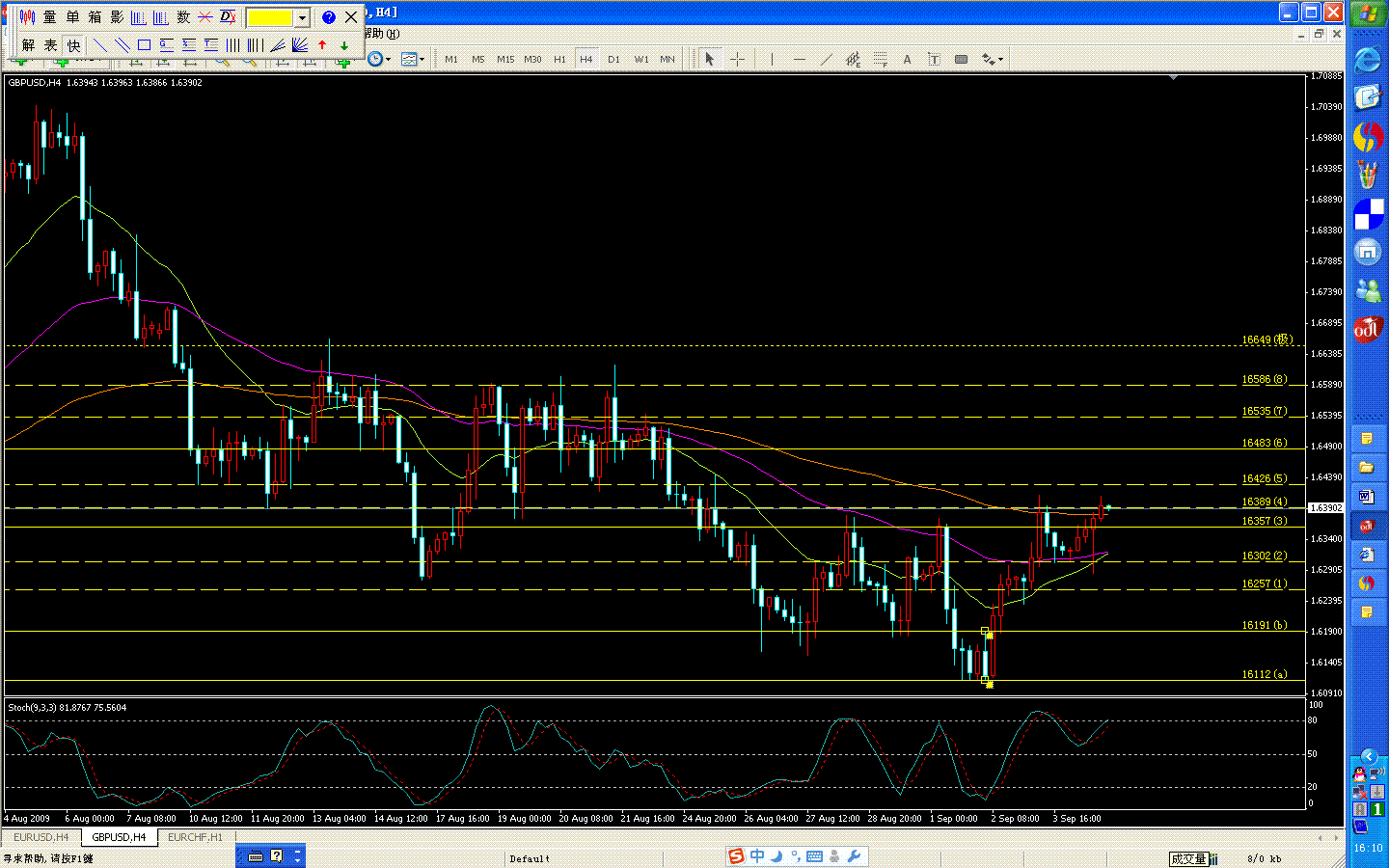
Task: Switch chart to M1 timeframe
Action: (x=451, y=60)
